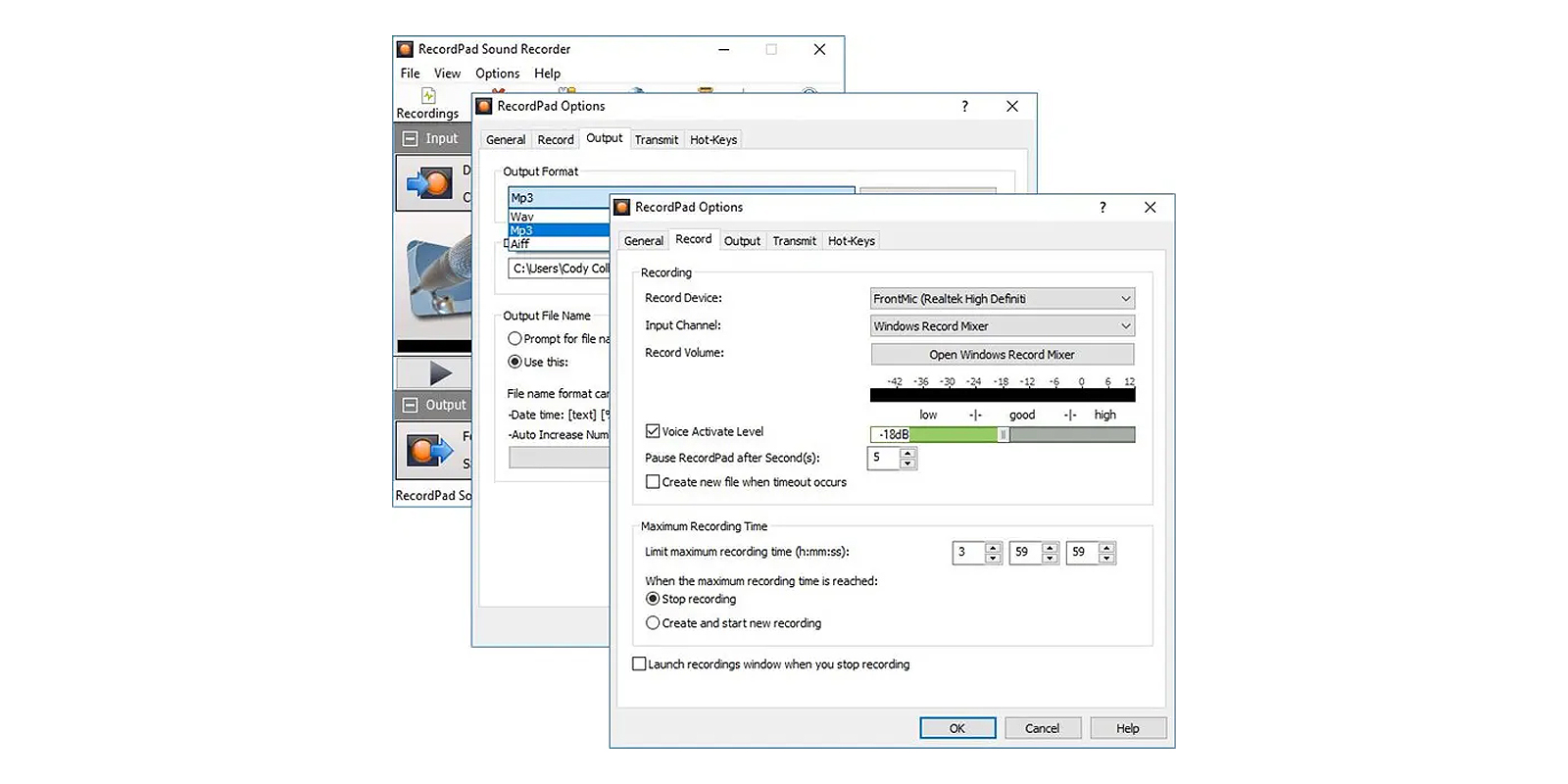The height and width of the screenshot is (784, 1568).
Task: Increase the Pause RecordPad after seconds value
Action: click(907, 453)
